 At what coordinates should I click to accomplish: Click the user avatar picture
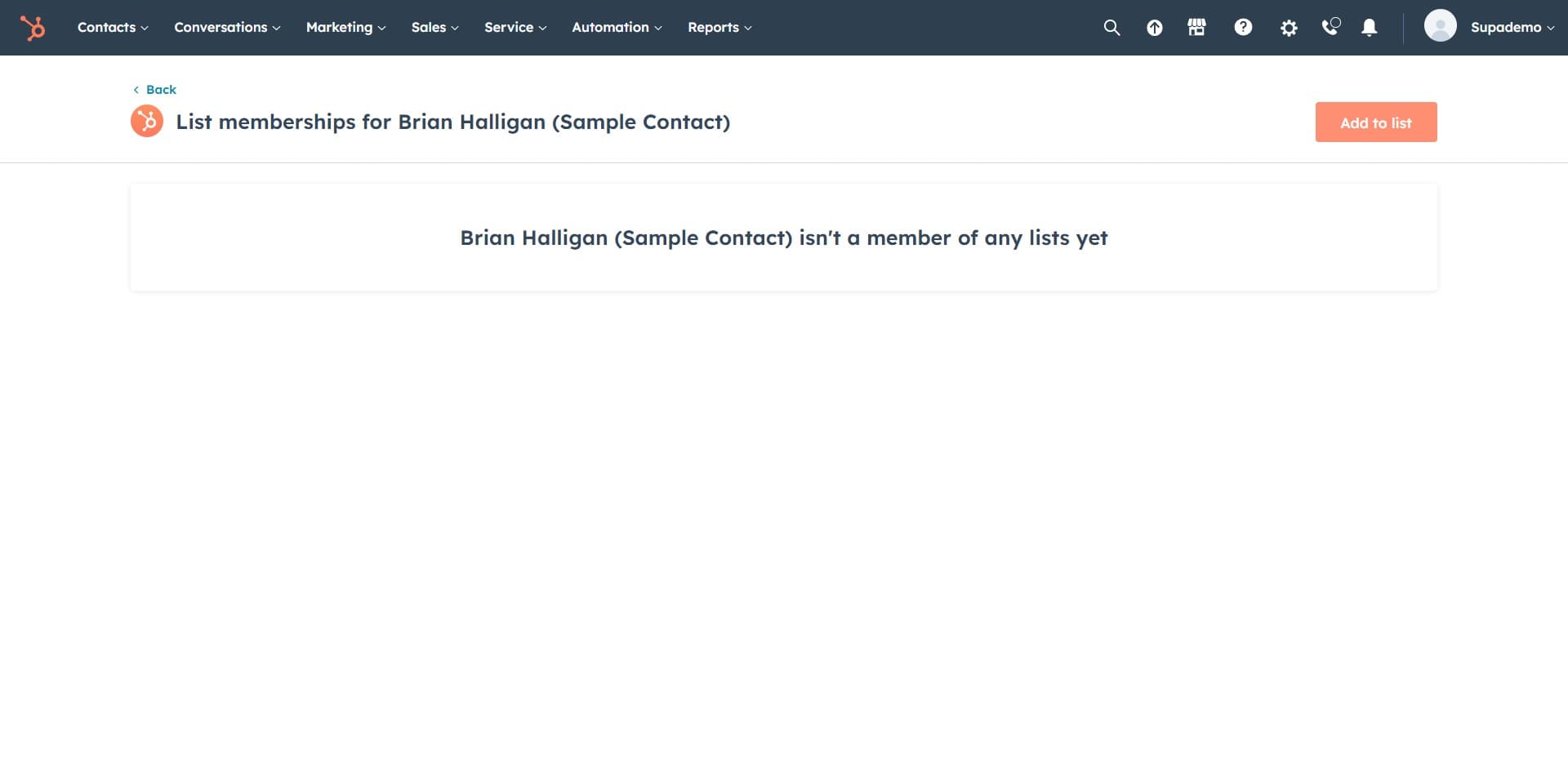[x=1440, y=26]
